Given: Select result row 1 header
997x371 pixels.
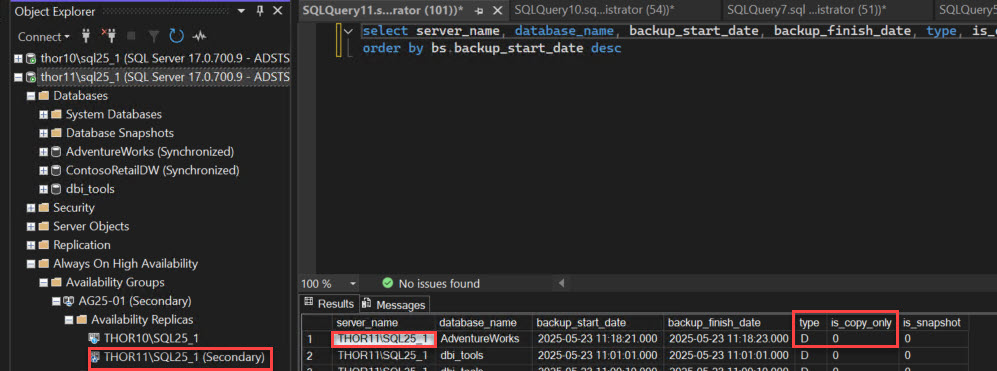Looking at the screenshot, I should click(316, 339).
